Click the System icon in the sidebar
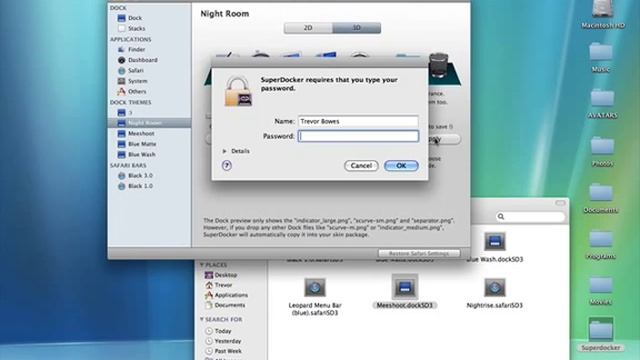The width and height of the screenshot is (640, 360). (121, 81)
